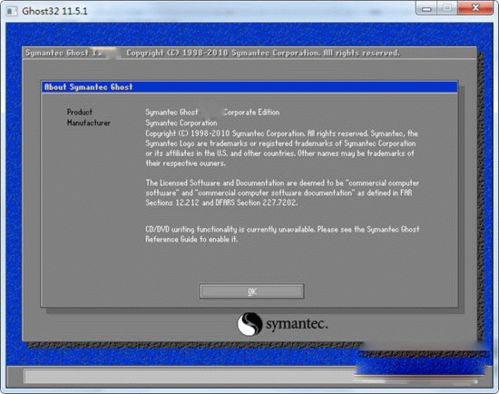
Task: Click the Reference Guide to enable it line
Action: [x=192, y=239]
